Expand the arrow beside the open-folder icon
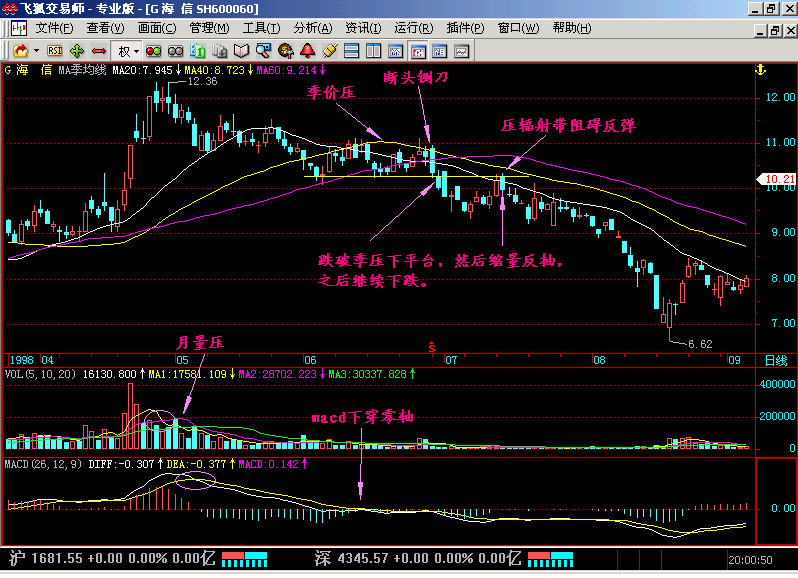 pos(37,50)
